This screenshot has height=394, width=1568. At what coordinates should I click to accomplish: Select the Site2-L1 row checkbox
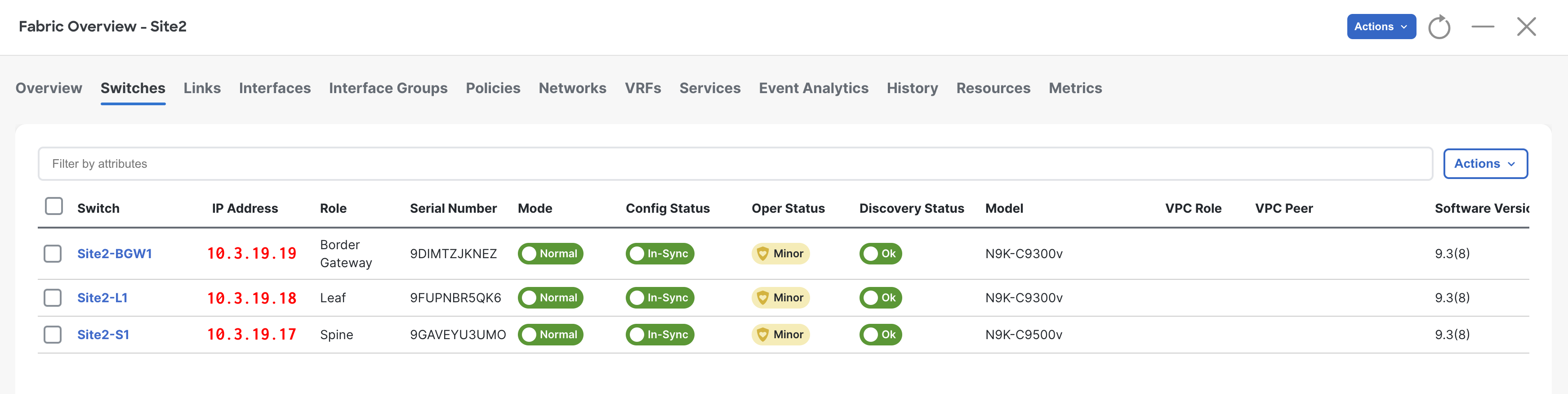click(x=53, y=298)
